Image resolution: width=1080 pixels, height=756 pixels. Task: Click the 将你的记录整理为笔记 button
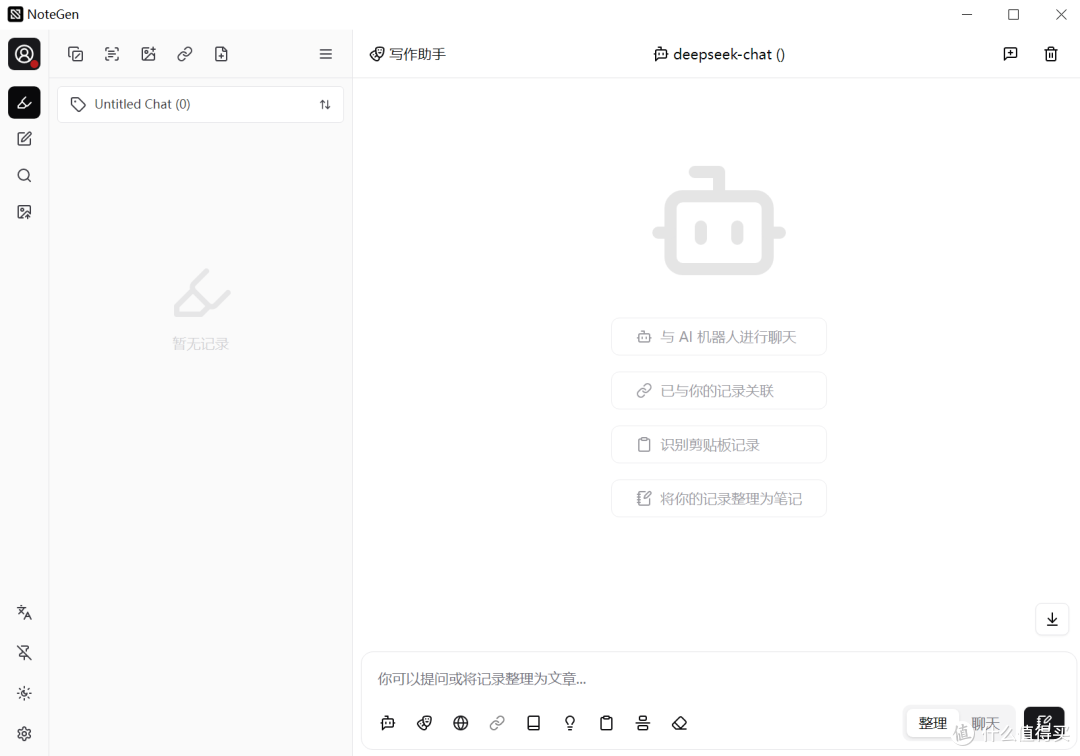click(718, 498)
